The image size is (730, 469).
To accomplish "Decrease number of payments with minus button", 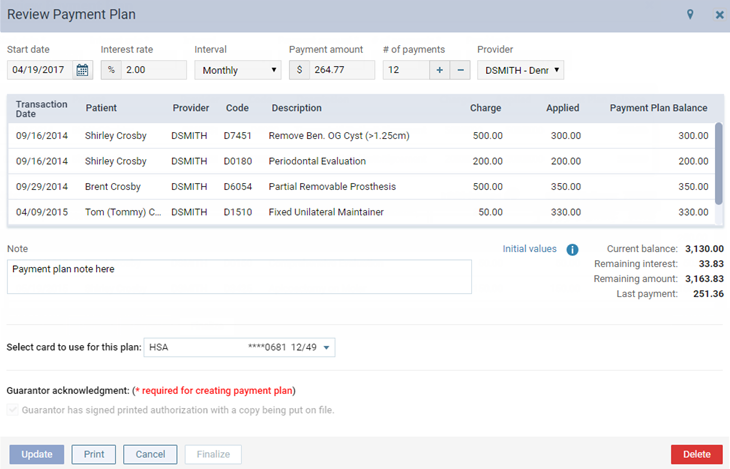I will [460, 70].
